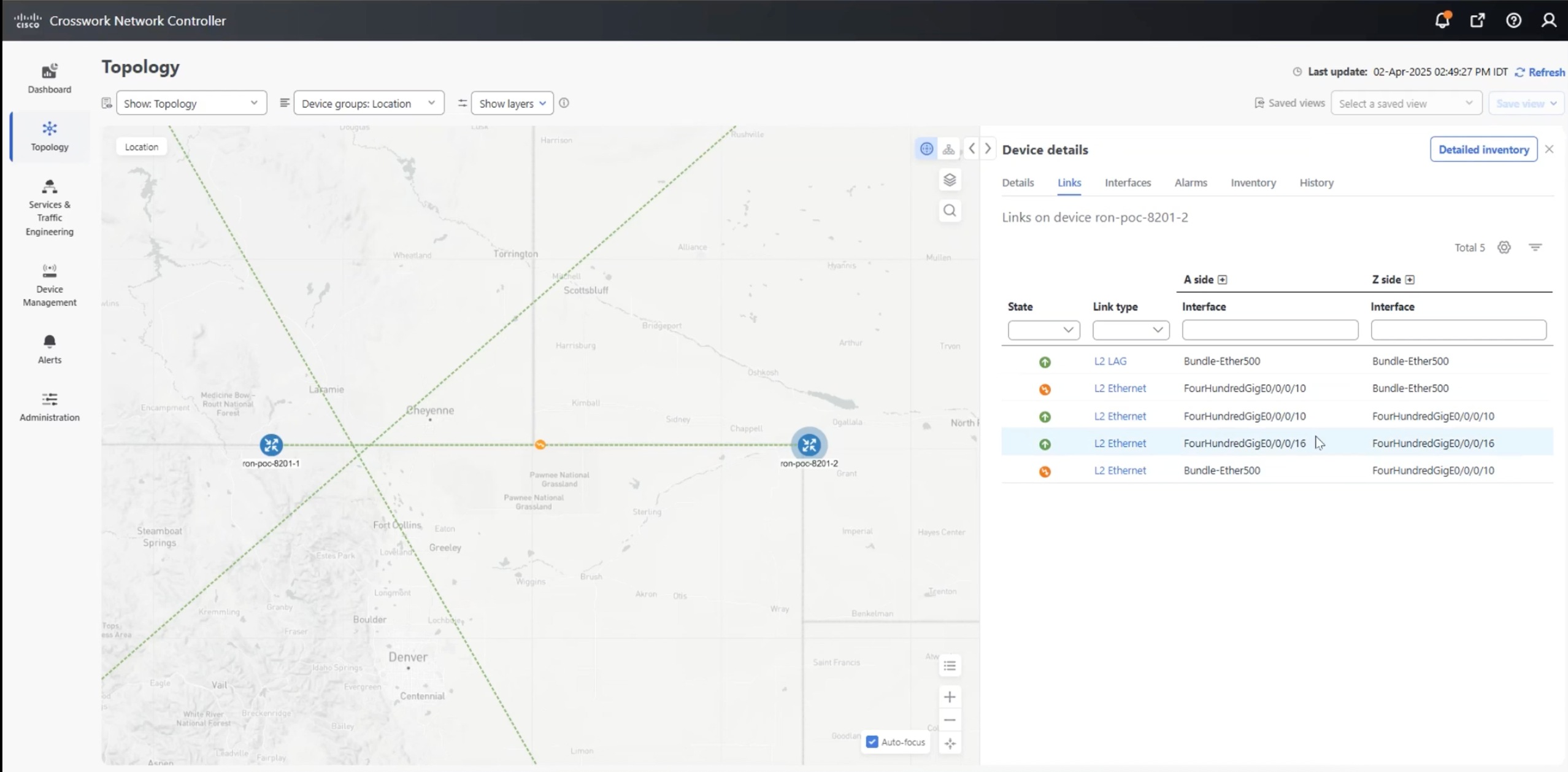
Task: Open the map search tool
Action: [x=950, y=210]
